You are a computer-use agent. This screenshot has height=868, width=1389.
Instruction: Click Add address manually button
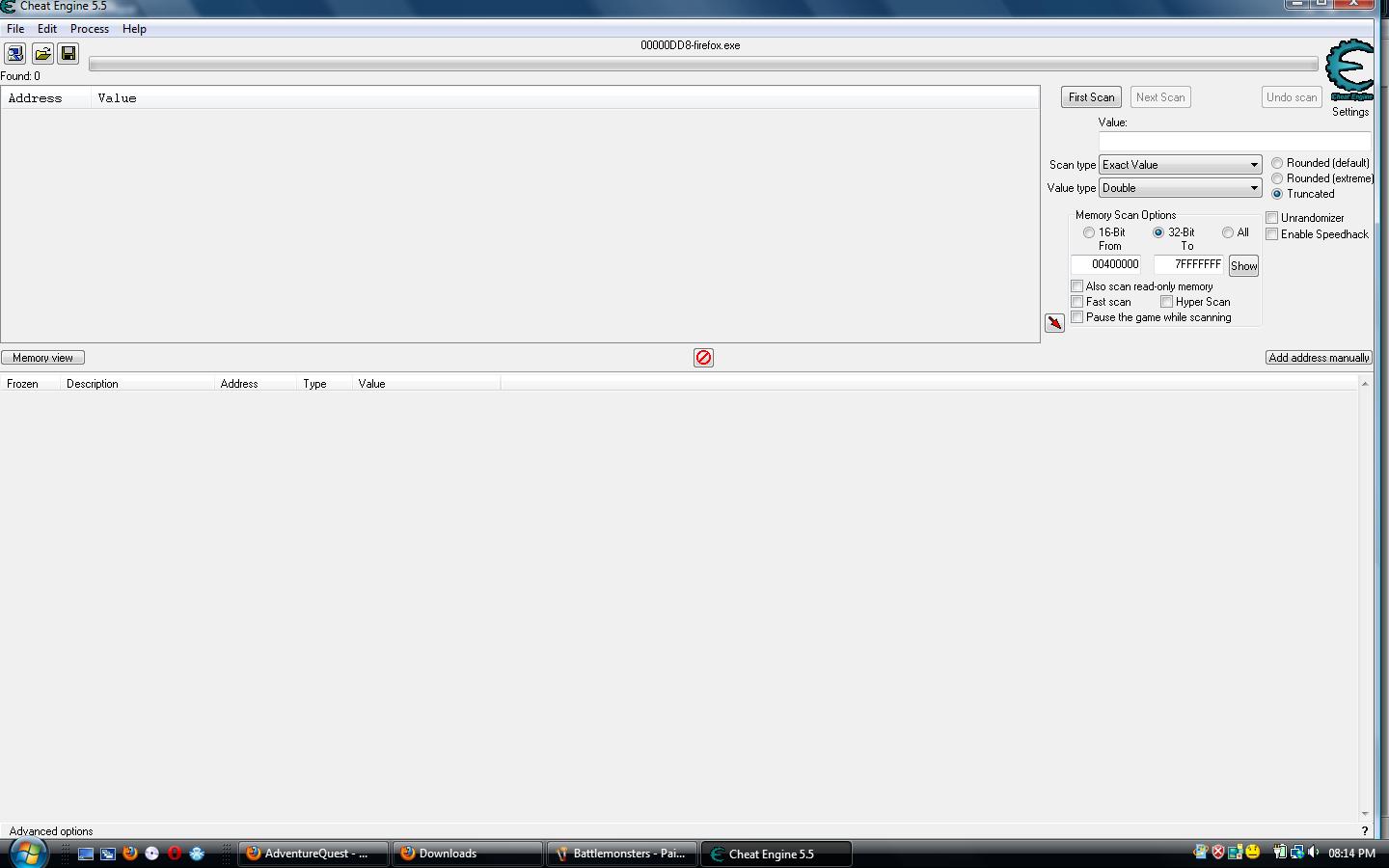pyautogui.click(x=1319, y=358)
